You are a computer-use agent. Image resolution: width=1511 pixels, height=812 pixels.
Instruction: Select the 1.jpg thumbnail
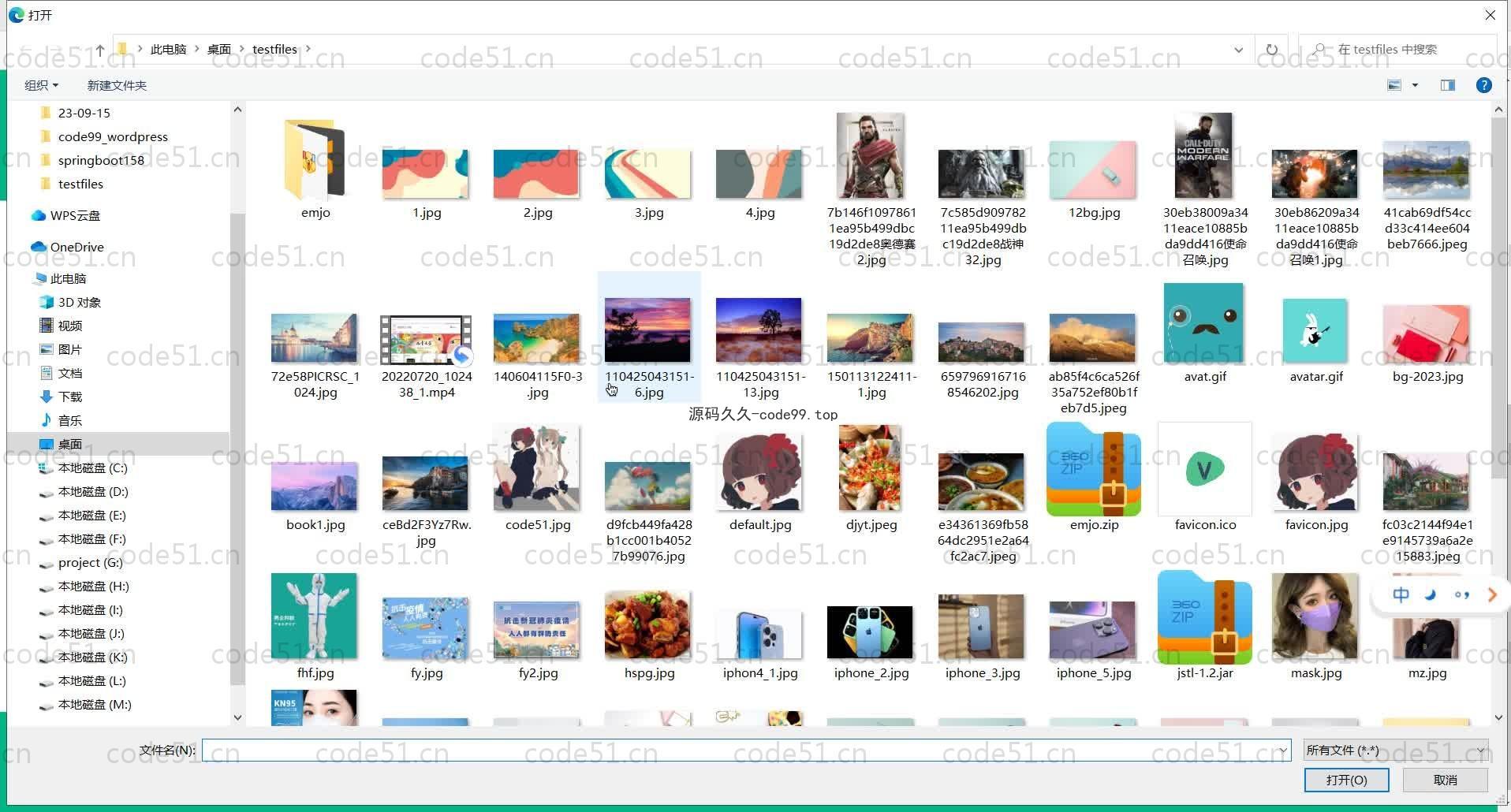point(426,174)
